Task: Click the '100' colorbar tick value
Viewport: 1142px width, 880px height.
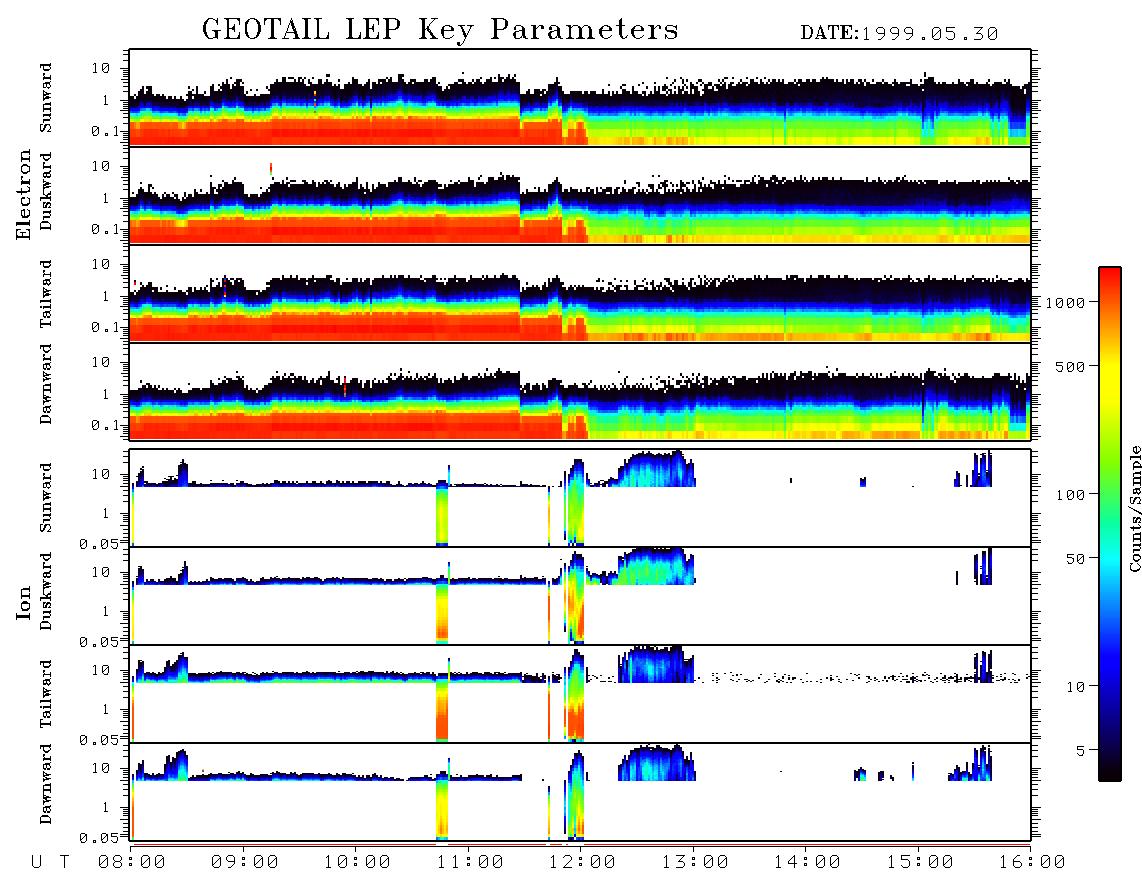Action: pyautogui.click(x=1070, y=495)
